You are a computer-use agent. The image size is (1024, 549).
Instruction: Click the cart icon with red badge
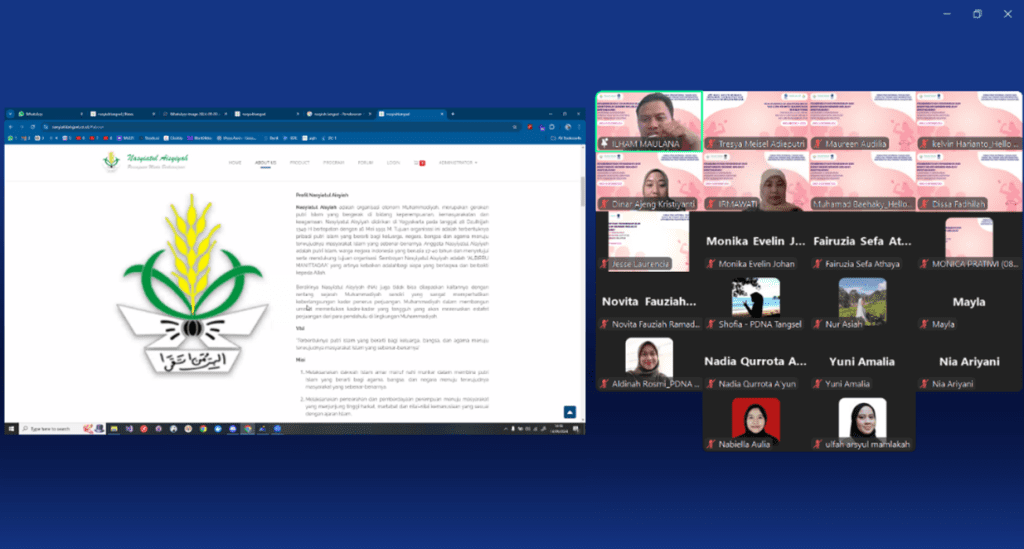[421, 162]
